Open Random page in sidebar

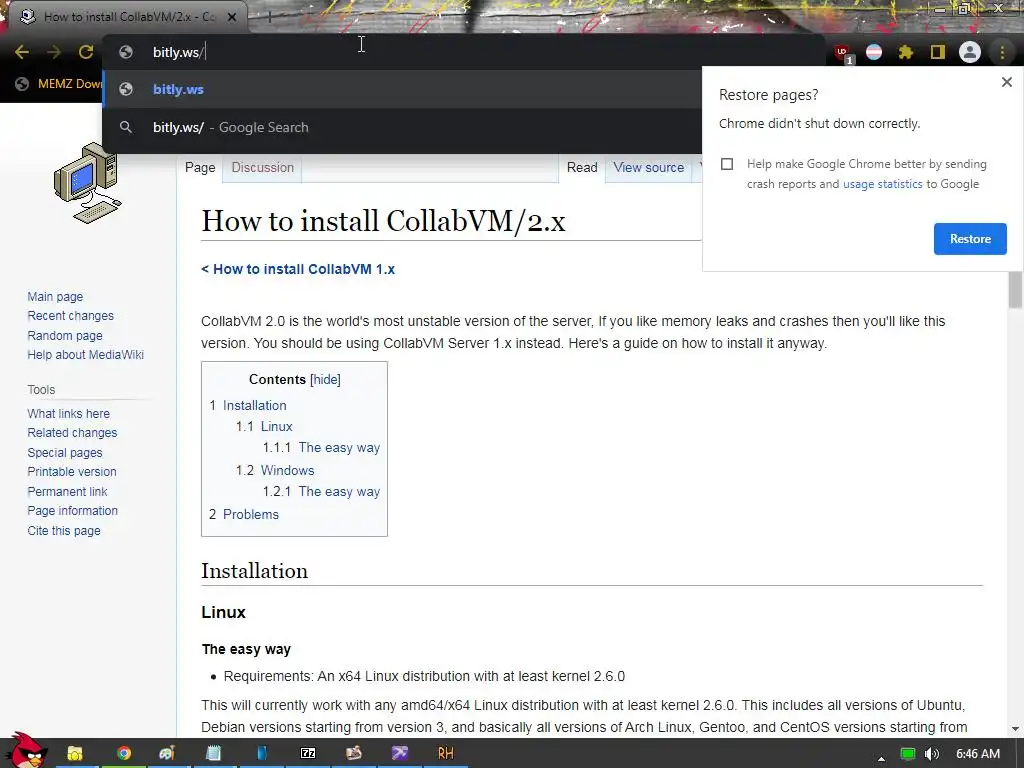(65, 336)
